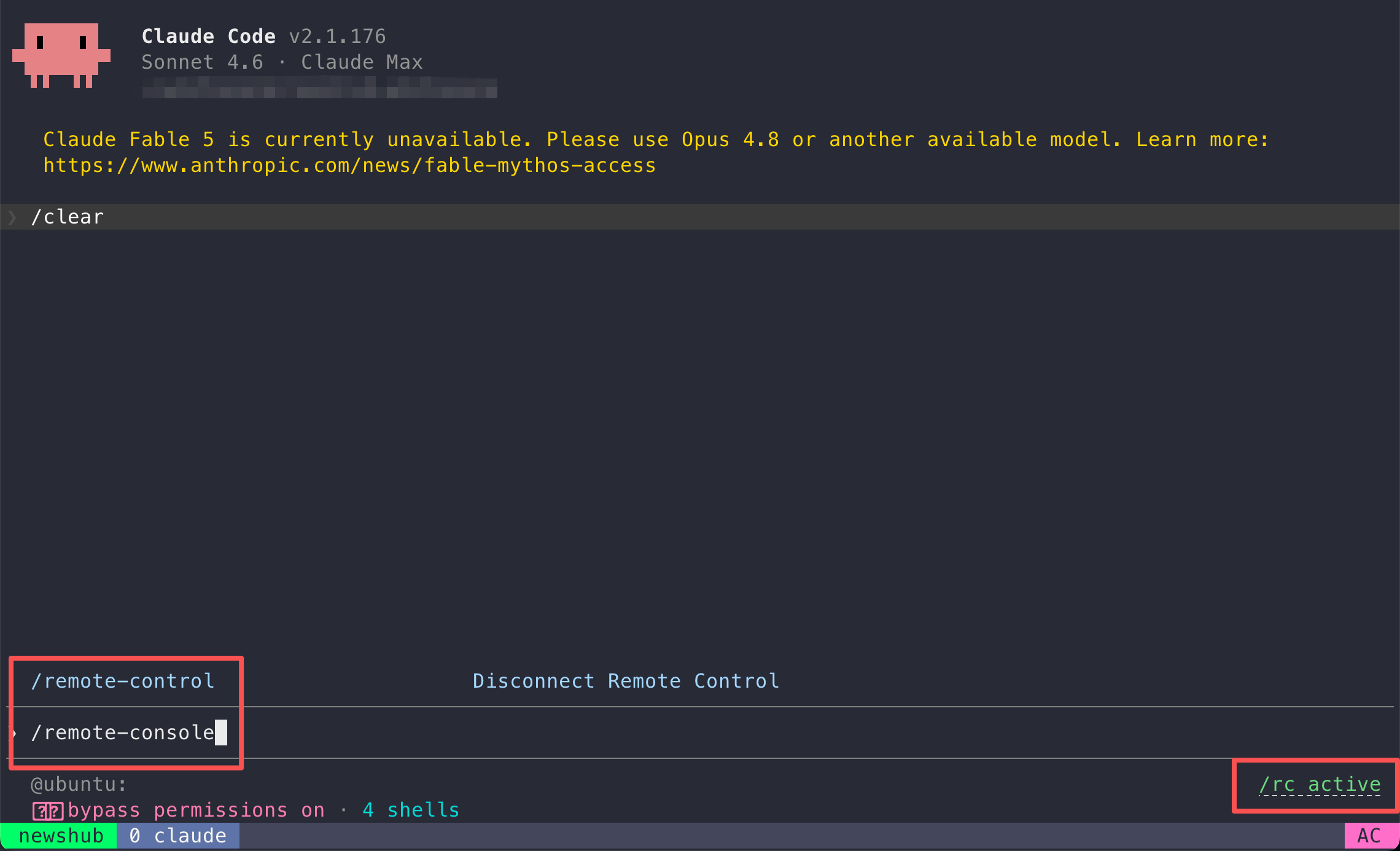Click the "@ubuntu:" host label
This screenshot has height=851, width=1400.
pos(79,784)
